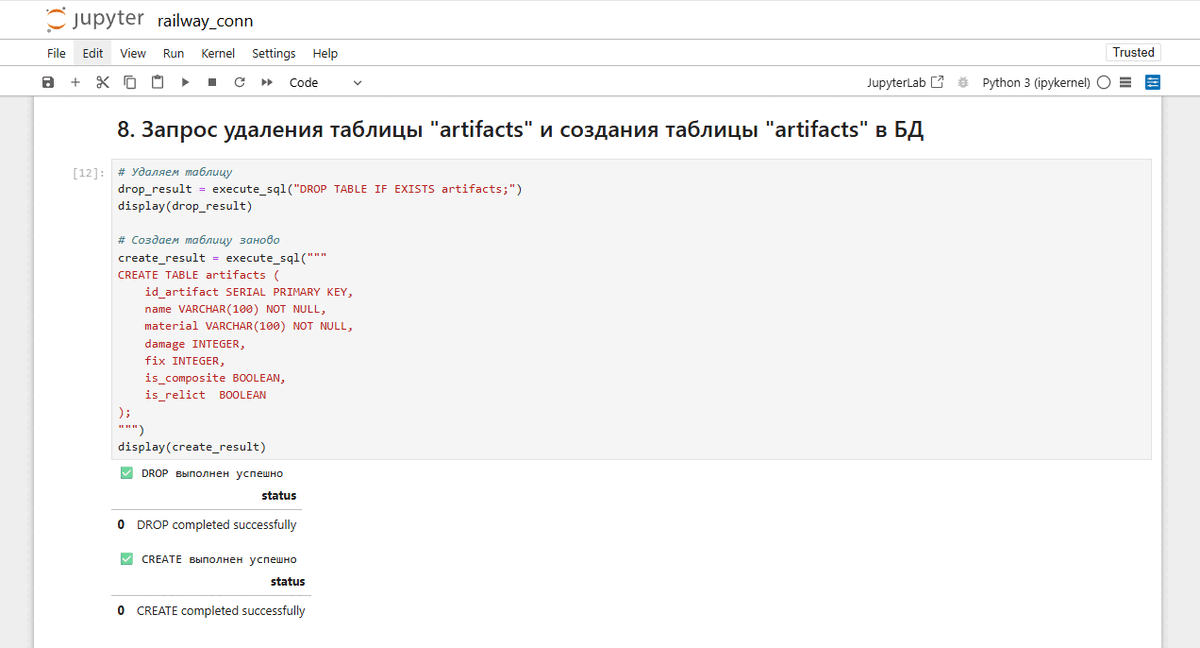Click the cell execution prompt [12]:
The width and height of the screenshot is (1200, 648).
(89, 172)
